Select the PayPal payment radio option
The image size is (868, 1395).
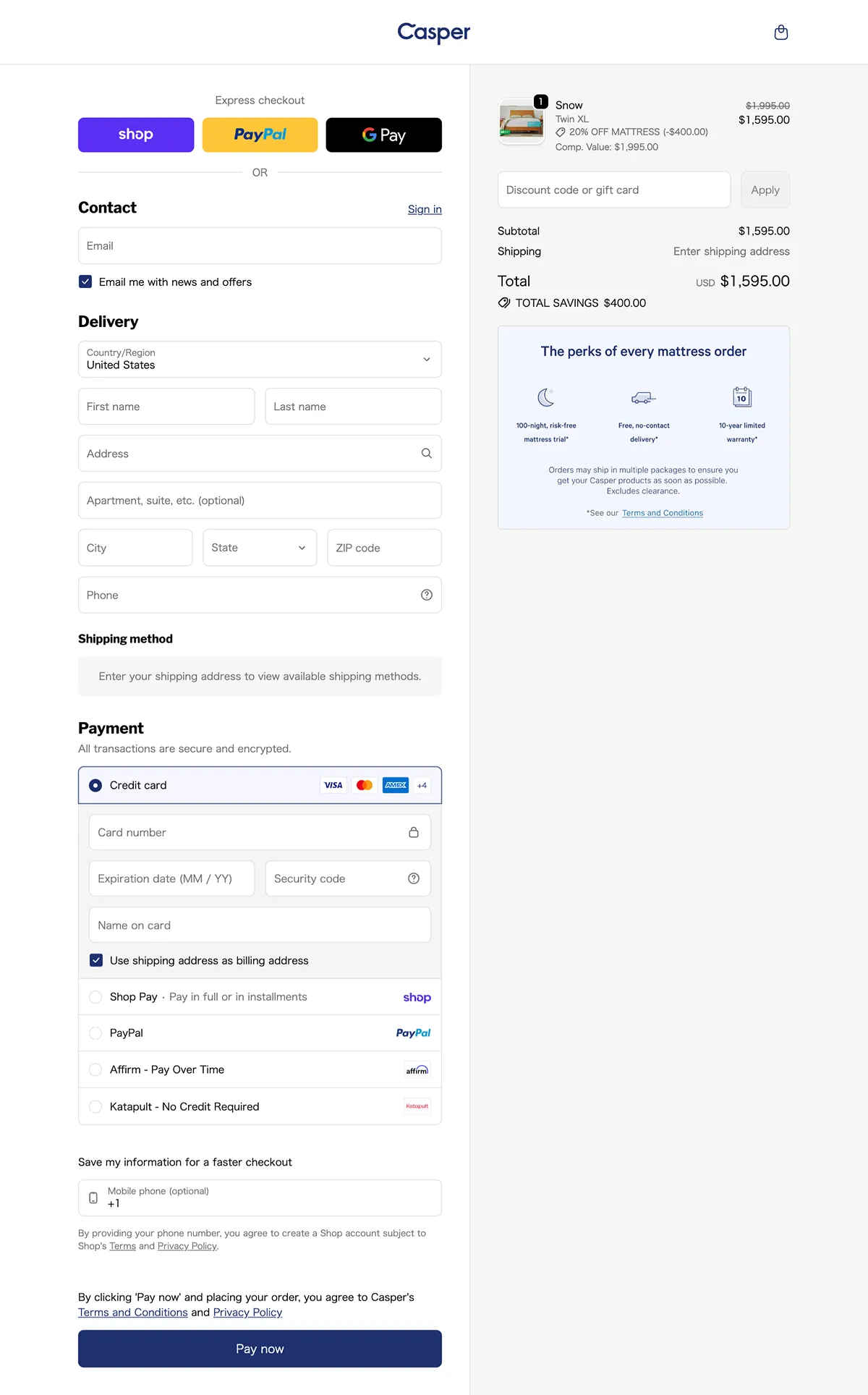(x=95, y=1033)
